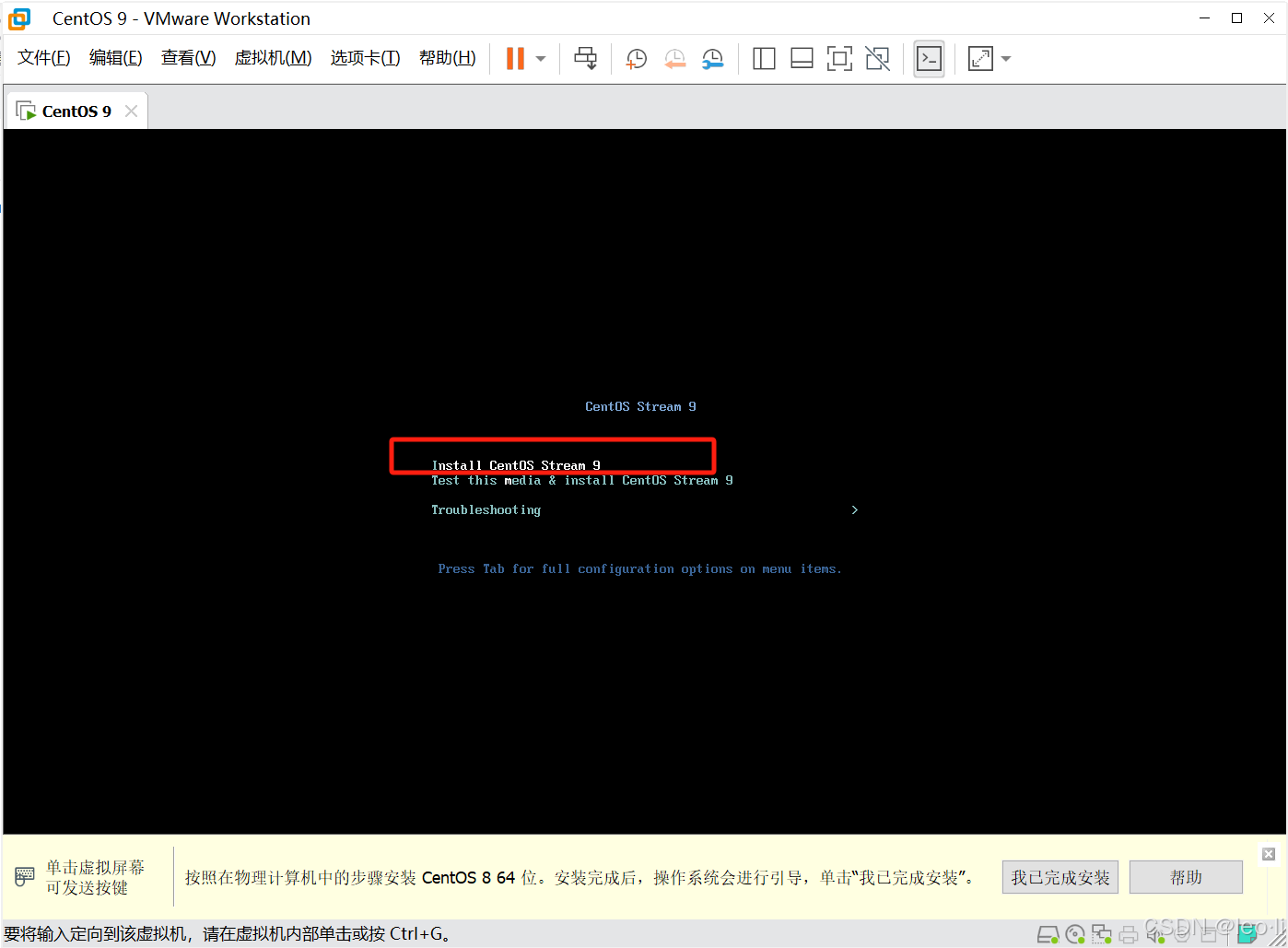Toggle the console view icon
This screenshot has height=948, width=1288.
tap(929, 59)
